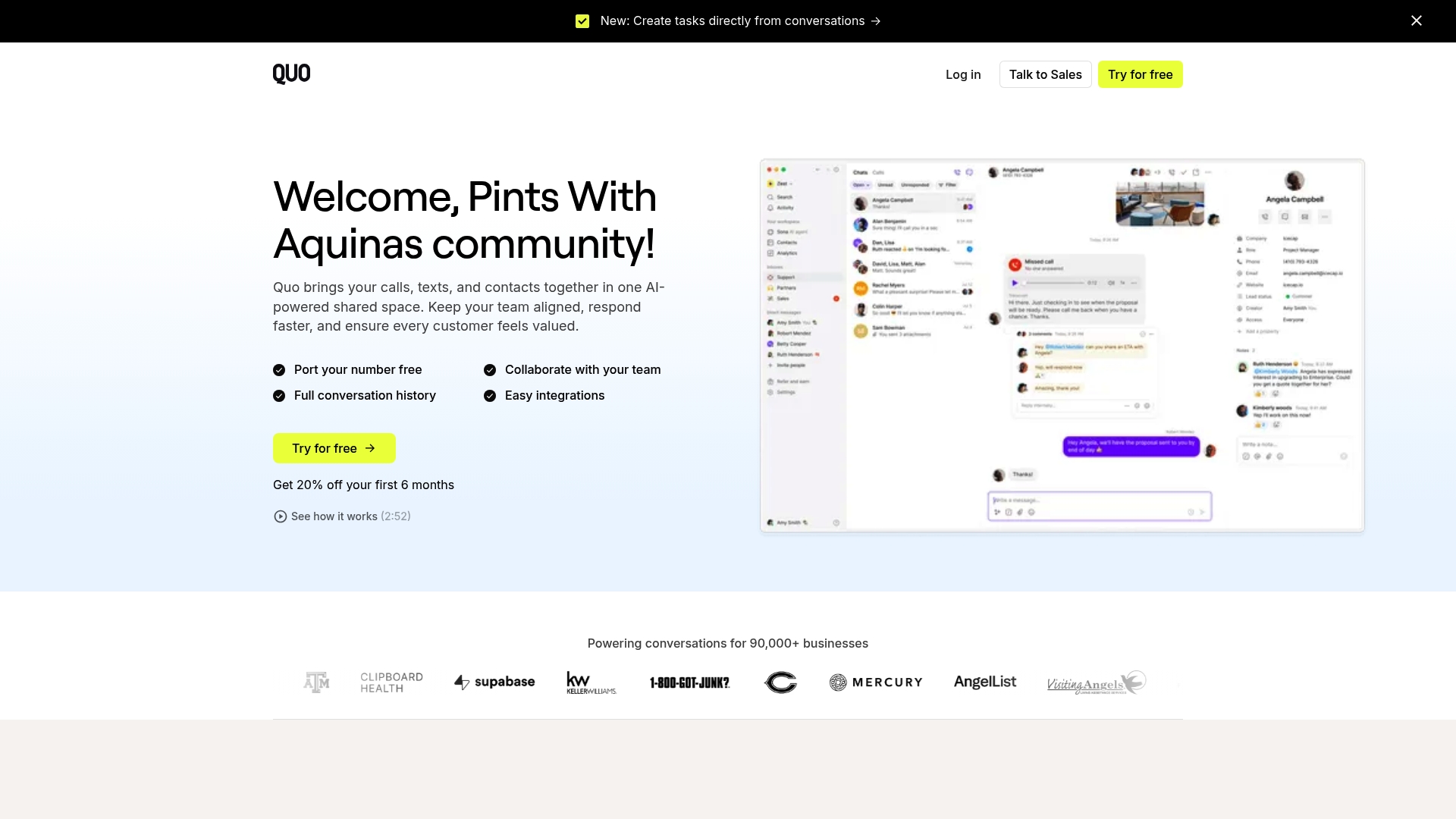Click header Try for free button
This screenshot has height=819, width=1456.
point(1140,74)
